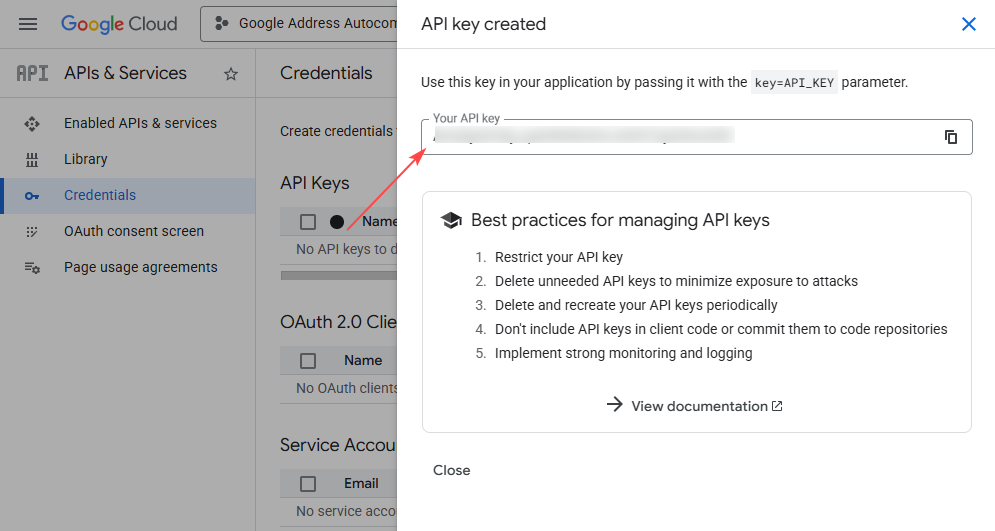
Task: Open the Library menu item
Action: pyautogui.click(x=86, y=159)
